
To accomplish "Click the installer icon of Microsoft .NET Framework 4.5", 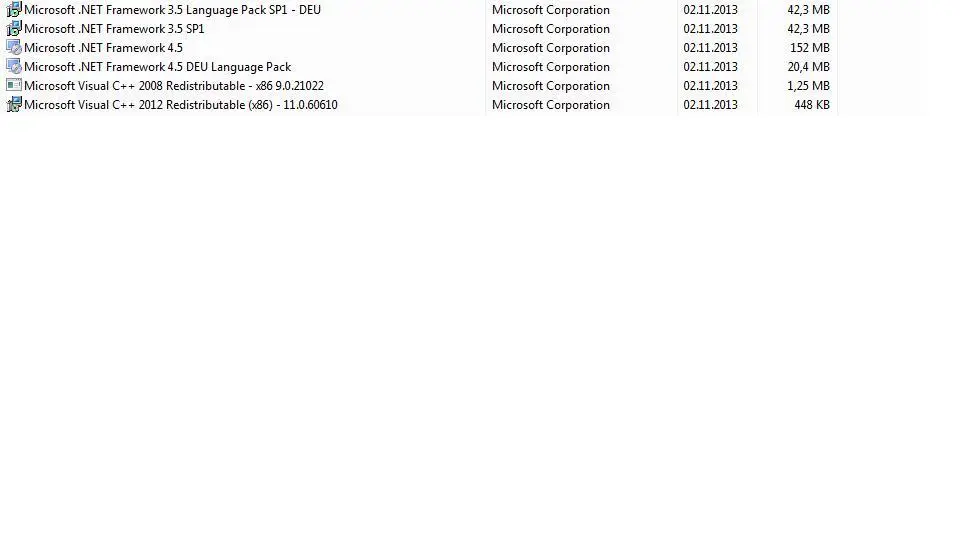I will (x=13, y=48).
